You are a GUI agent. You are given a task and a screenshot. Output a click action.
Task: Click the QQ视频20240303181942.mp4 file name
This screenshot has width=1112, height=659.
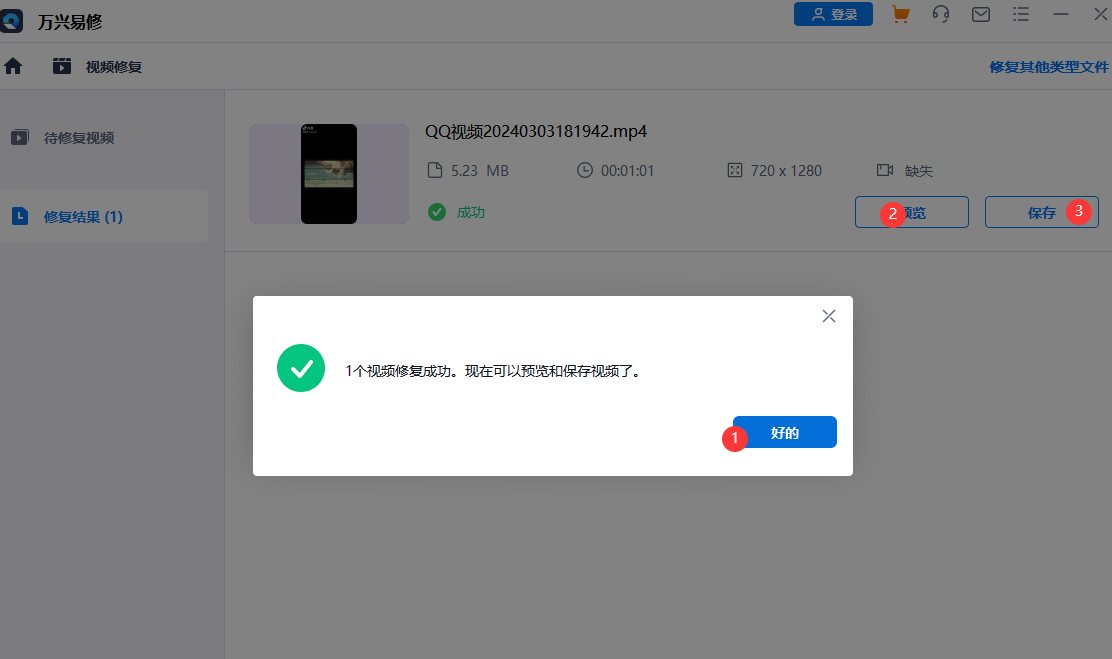tap(535, 131)
